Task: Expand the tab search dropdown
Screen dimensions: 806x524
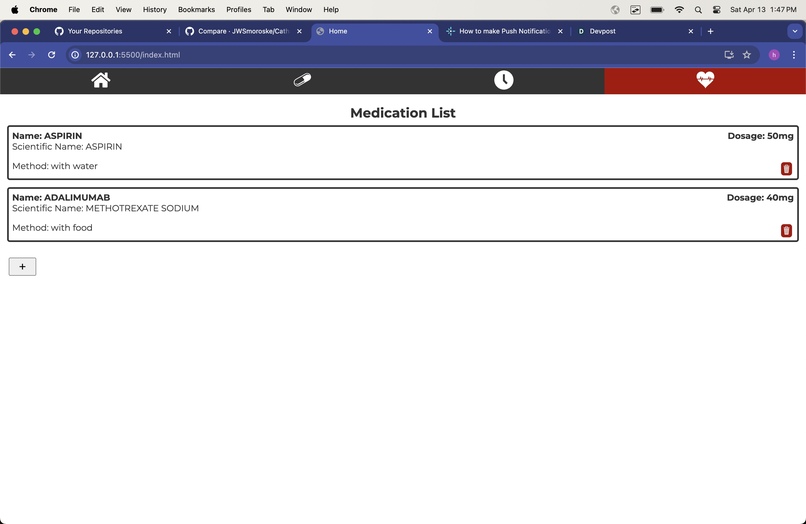Action: 794,31
